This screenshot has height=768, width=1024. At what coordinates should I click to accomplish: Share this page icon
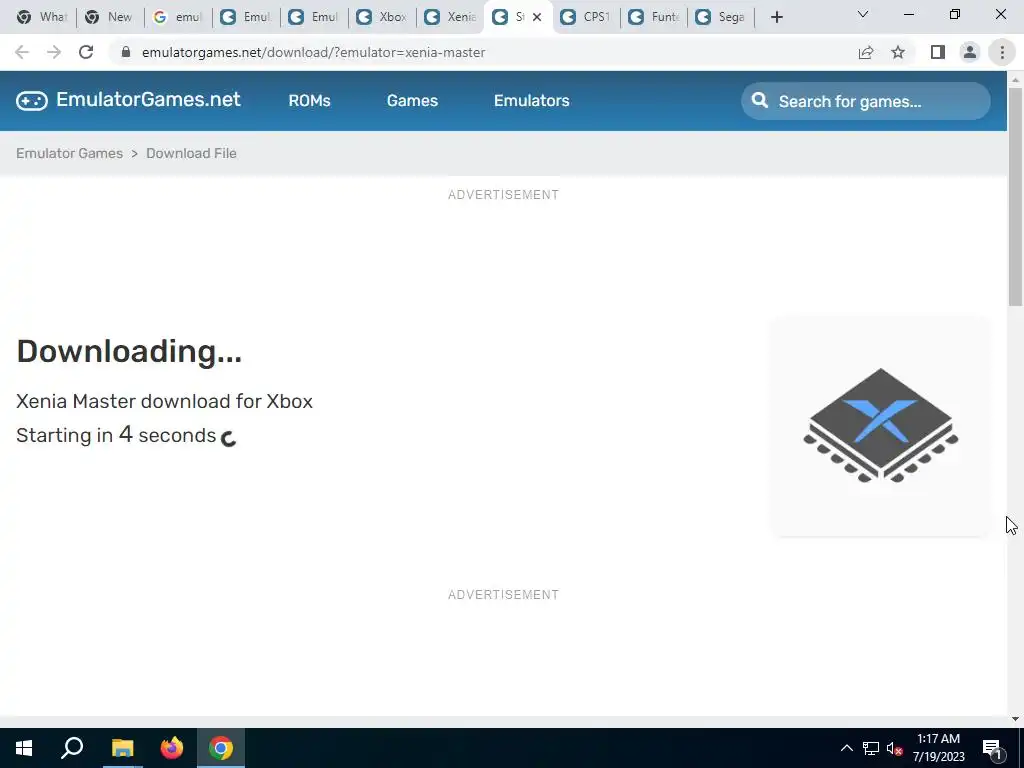click(866, 52)
